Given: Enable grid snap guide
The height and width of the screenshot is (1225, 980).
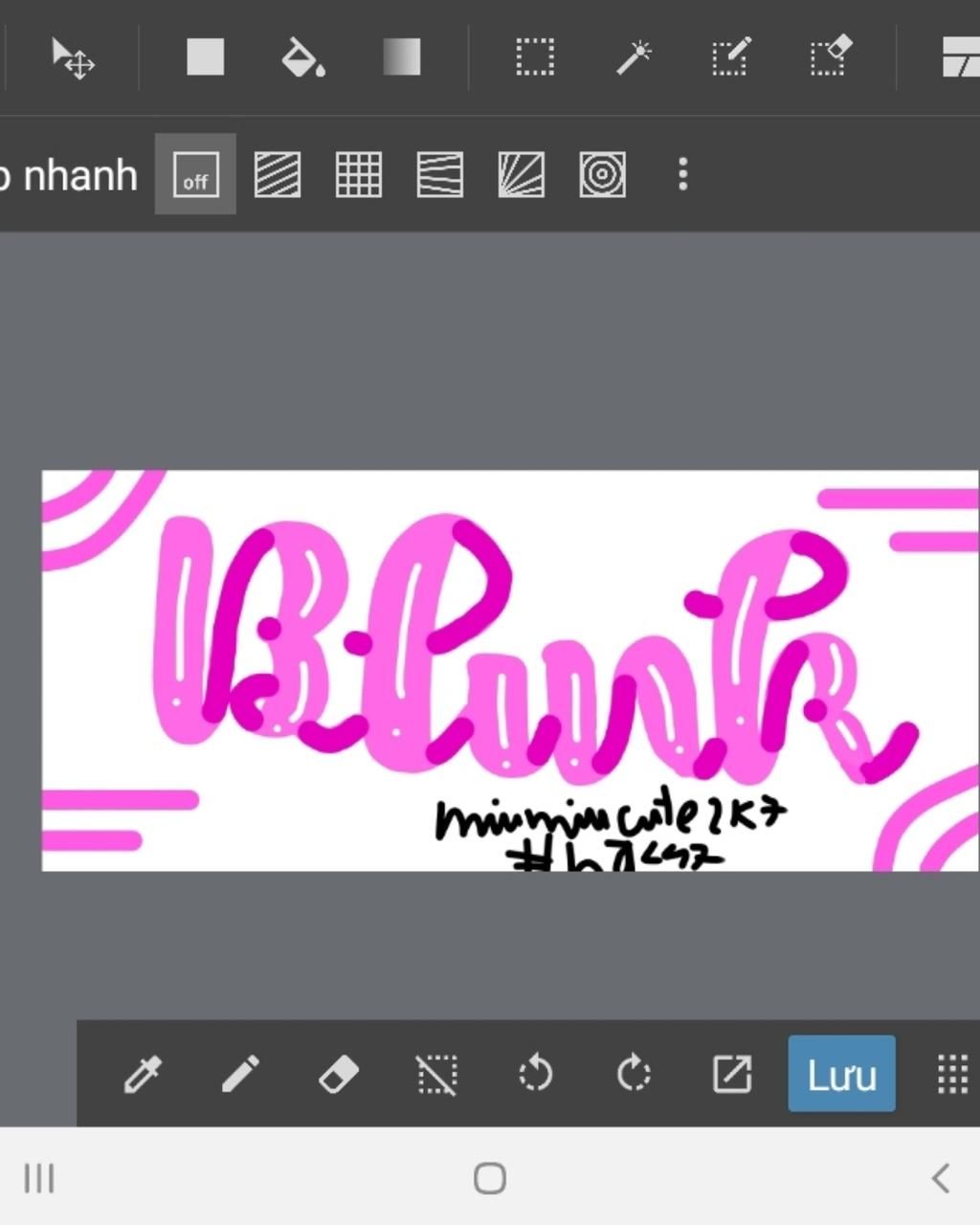Looking at the screenshot, I should pyautogui.click(x=359, y=175).
